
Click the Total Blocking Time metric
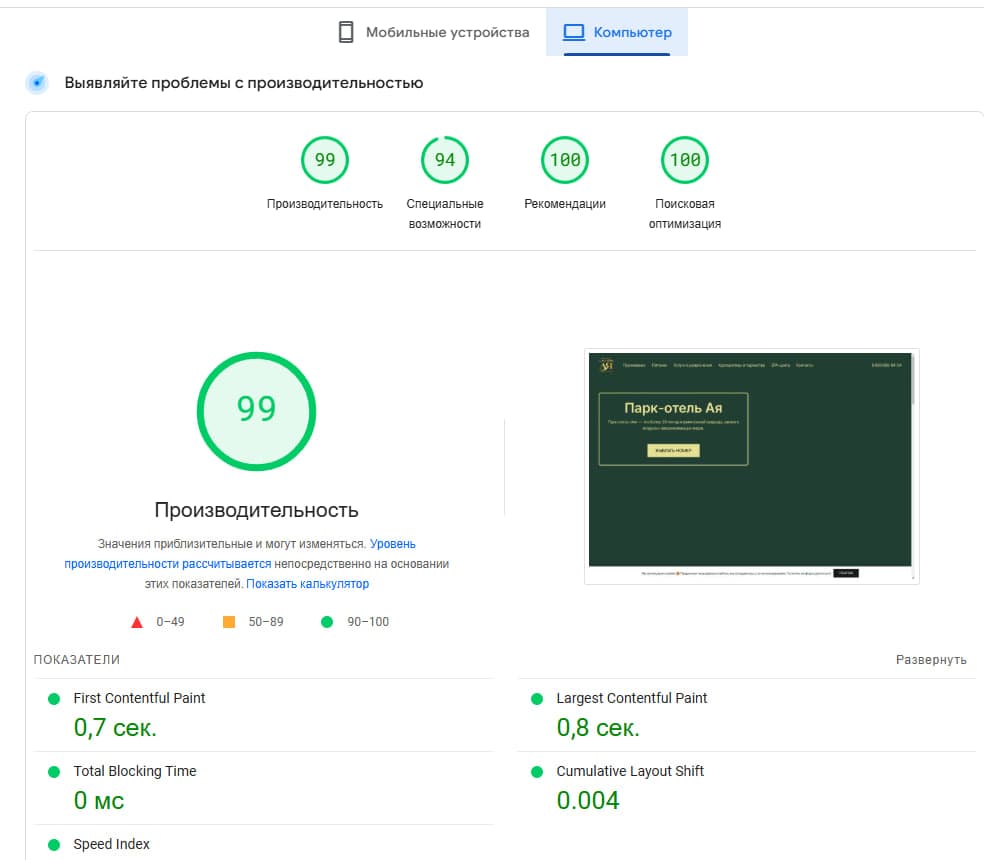click(134, 771)
